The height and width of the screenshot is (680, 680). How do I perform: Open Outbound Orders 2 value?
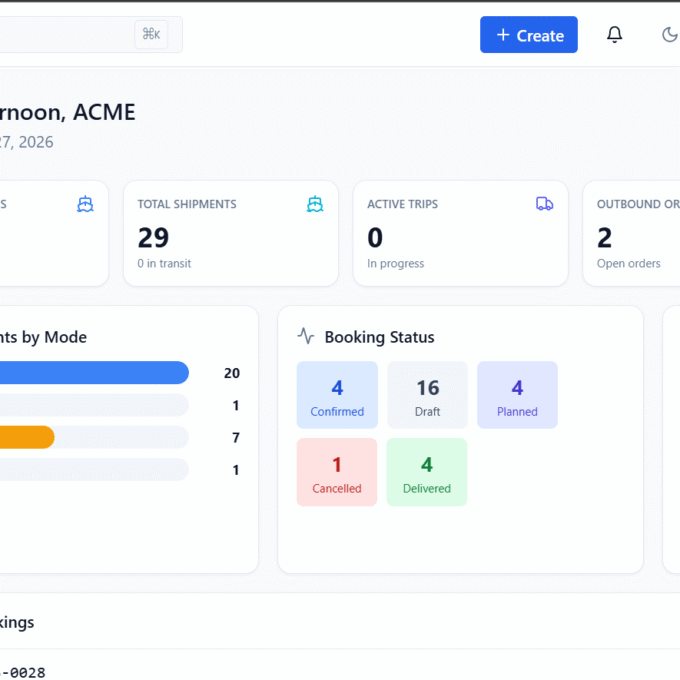(x=604, y=238)
